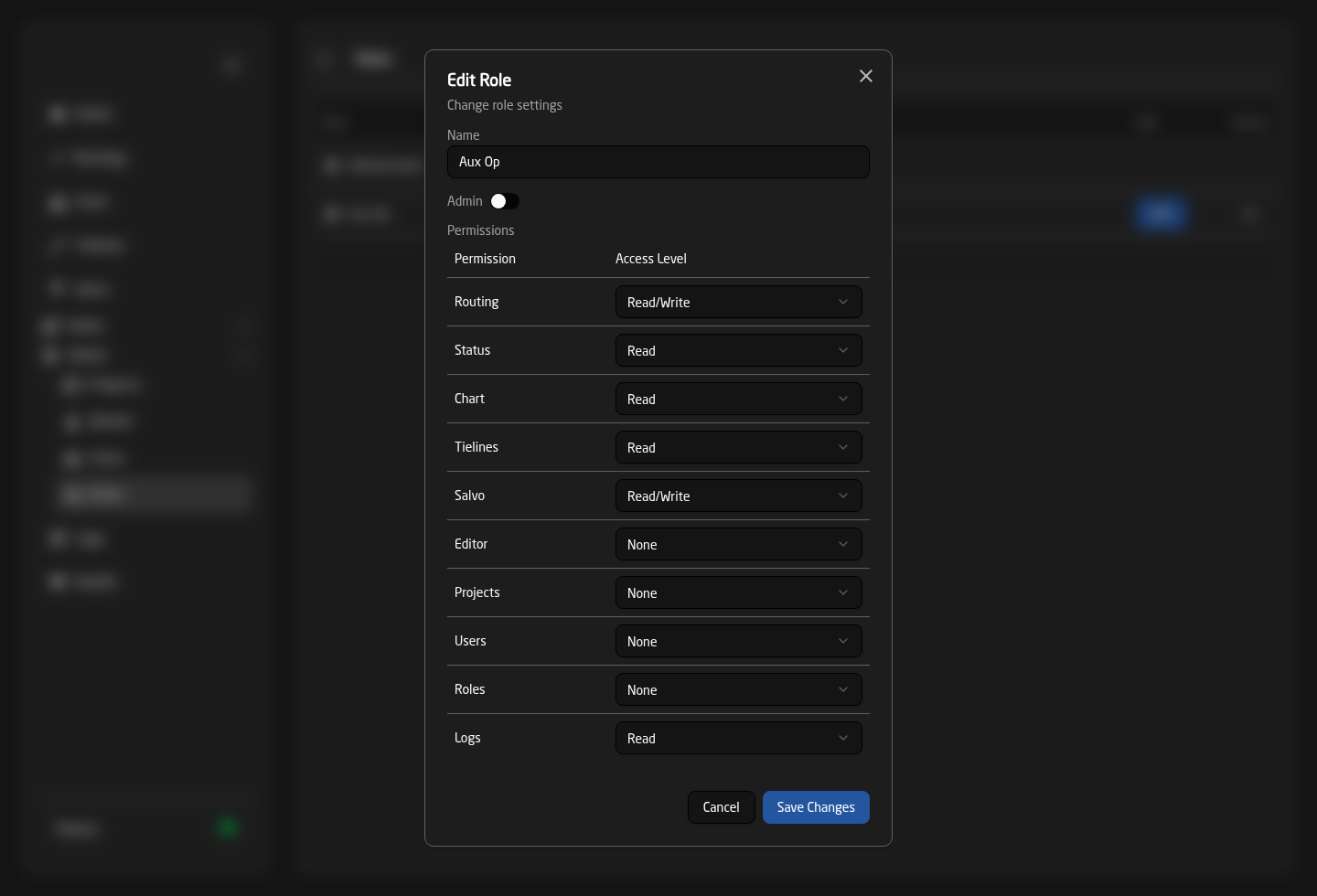Click the Editor permission label
The image size is (1317, 896).
[x=471, y=544]
